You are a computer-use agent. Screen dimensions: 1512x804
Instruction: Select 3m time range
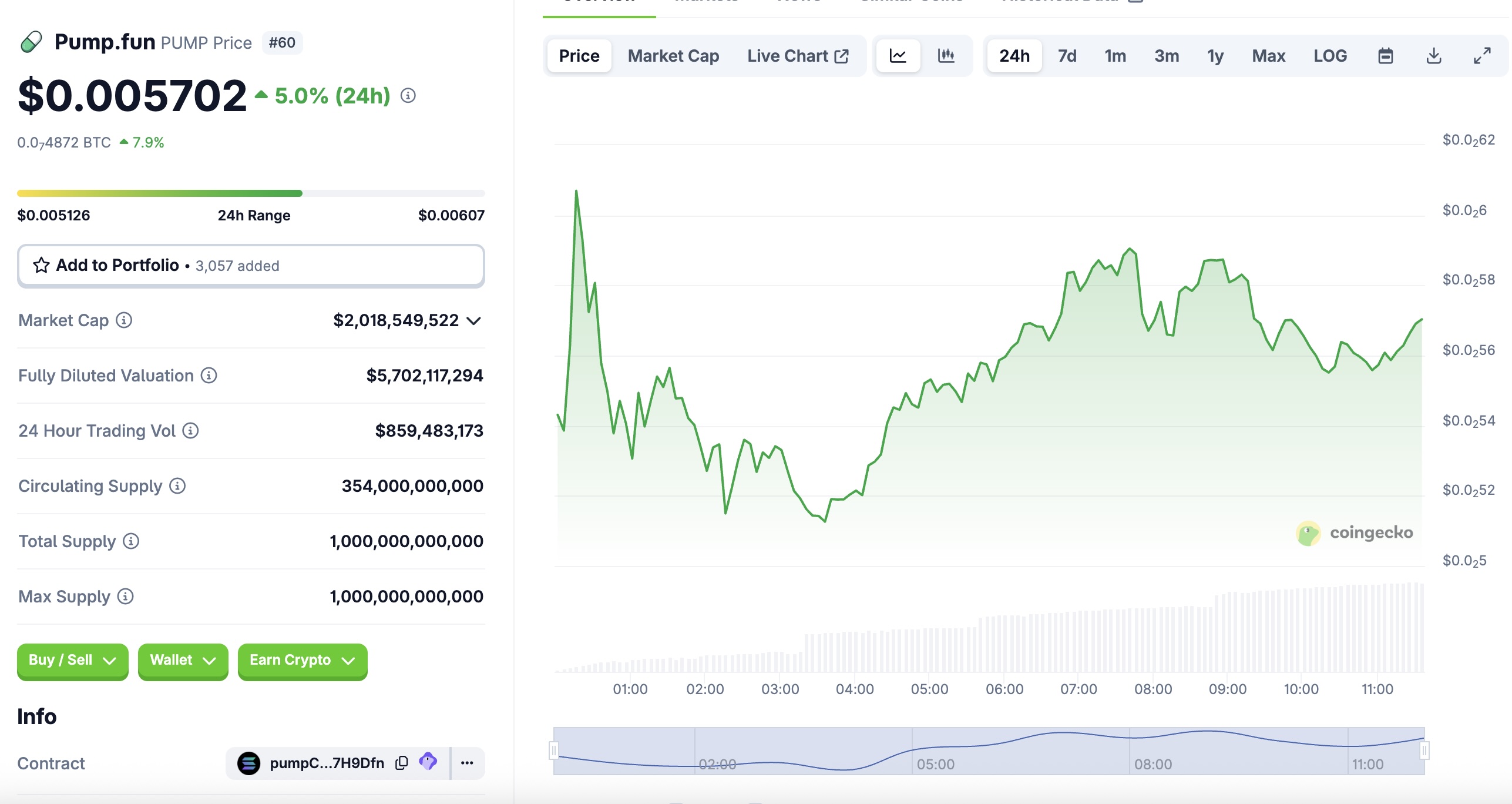1167,56
